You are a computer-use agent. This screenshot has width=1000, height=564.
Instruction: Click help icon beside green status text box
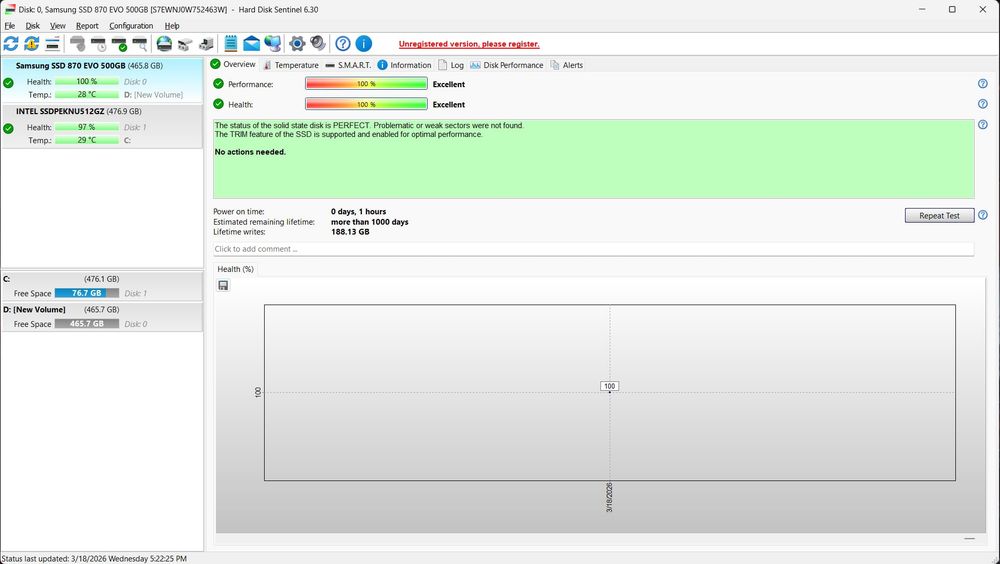983,124
